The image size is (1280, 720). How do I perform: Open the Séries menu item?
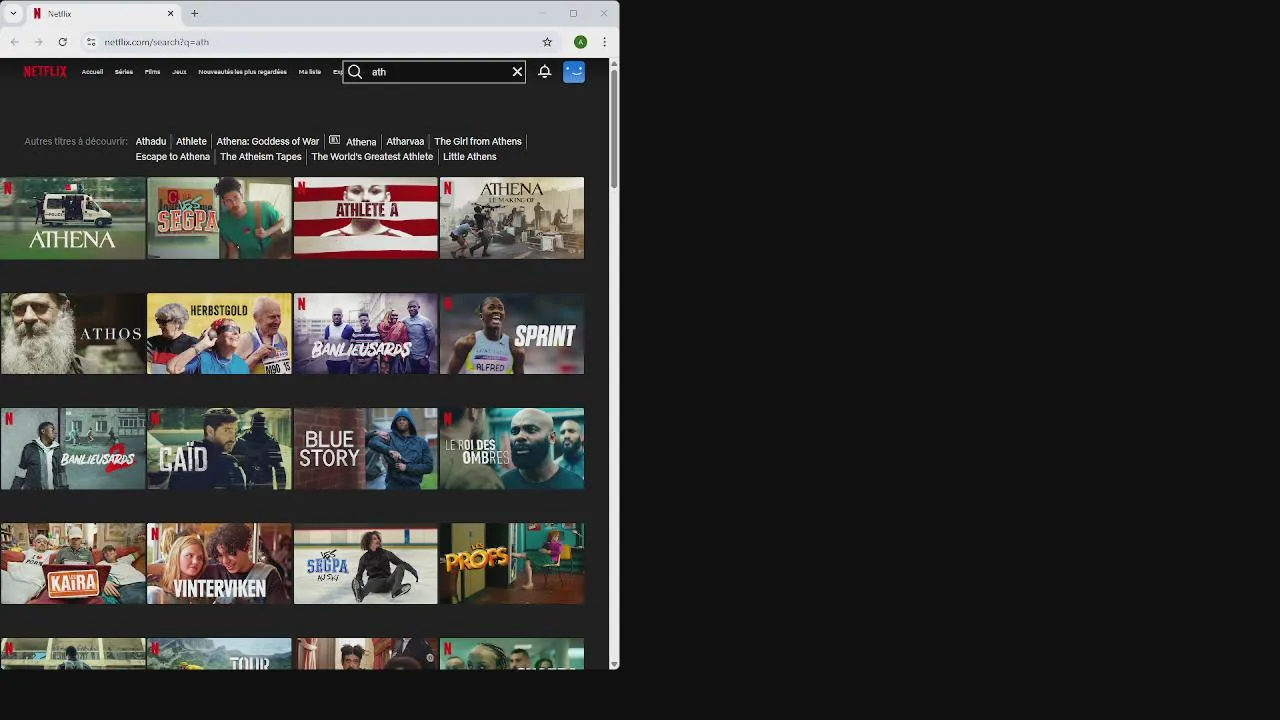(x=124, y=72)
